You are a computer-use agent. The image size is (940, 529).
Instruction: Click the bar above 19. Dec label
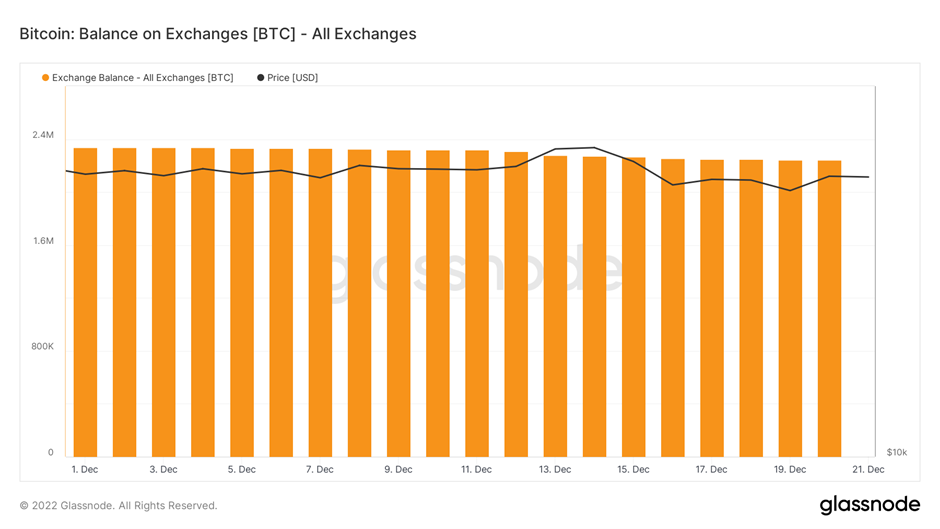790,309
